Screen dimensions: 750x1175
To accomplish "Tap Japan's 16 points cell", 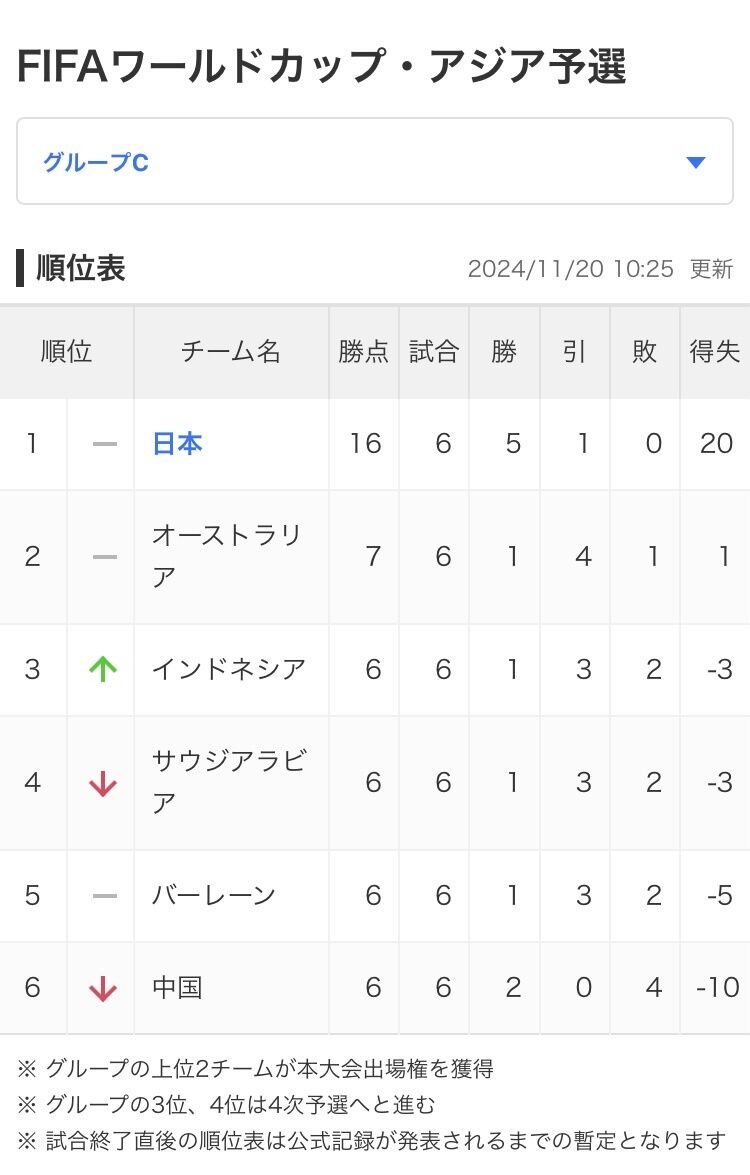I will (x=365, y=444).
